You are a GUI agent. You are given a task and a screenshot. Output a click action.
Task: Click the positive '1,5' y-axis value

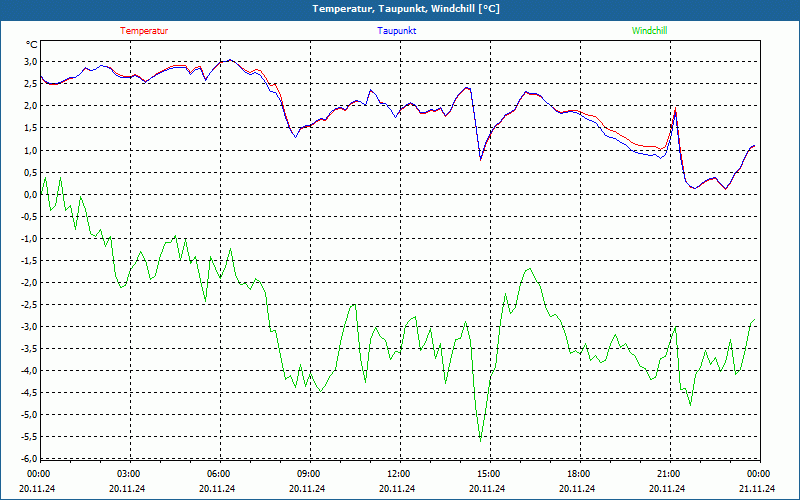coord(31,128)
